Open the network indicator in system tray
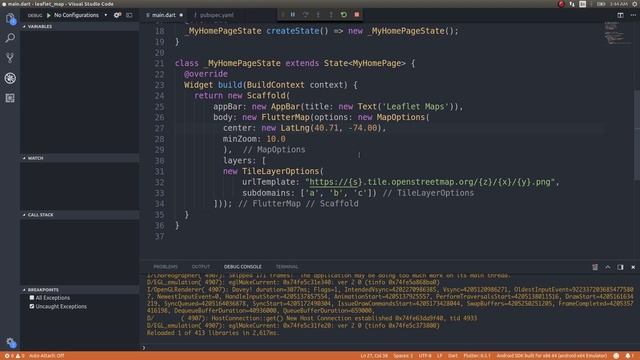The image size is (640, 360). (x=572, y=4)
